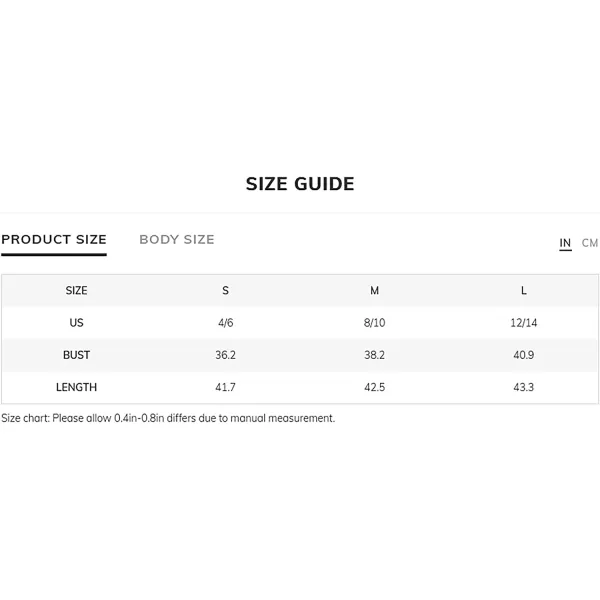Select the LENGTH row label

[76, 387]
